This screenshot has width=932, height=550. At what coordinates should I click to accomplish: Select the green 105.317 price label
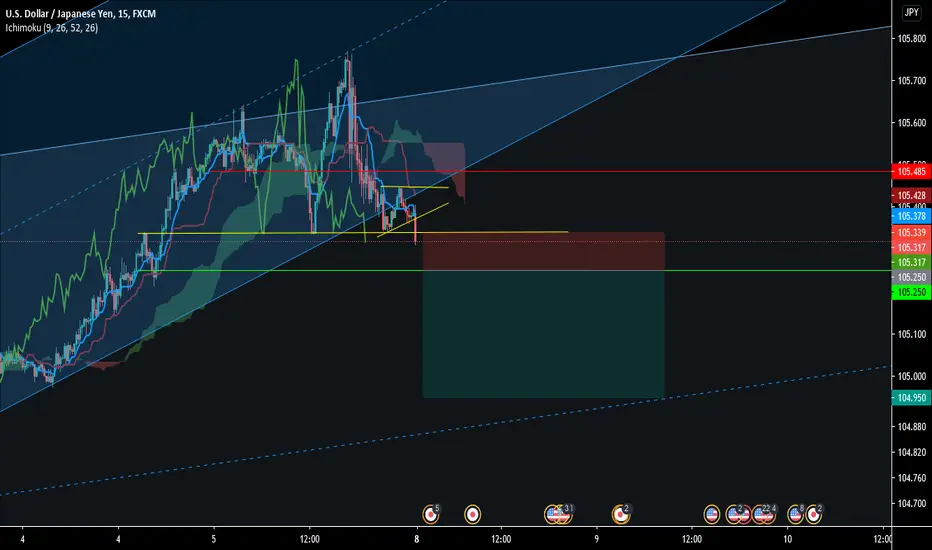(912, 262)
